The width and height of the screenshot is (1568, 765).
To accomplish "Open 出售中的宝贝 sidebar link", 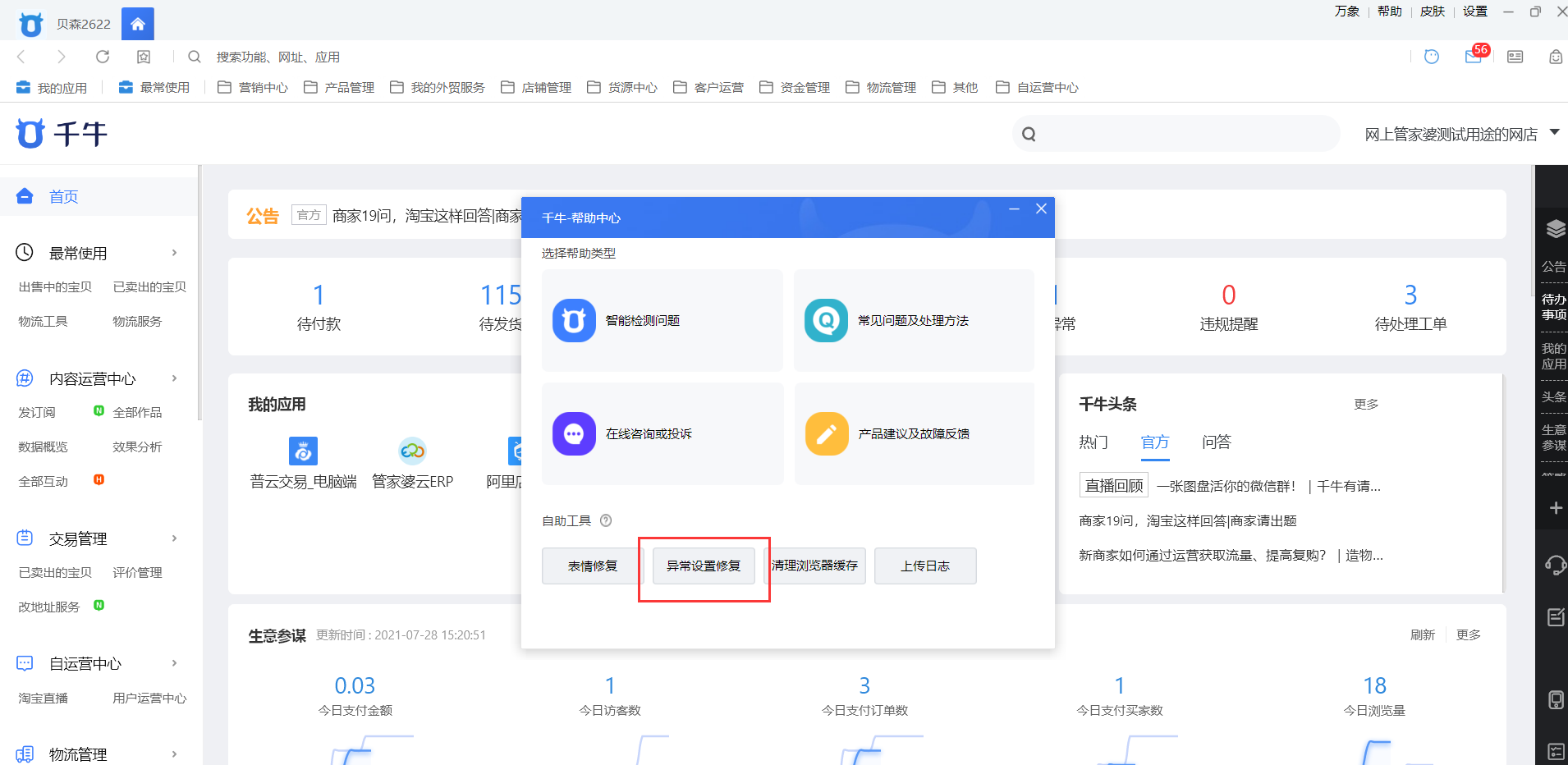I will pyautogui.click(x=55, y=286).
